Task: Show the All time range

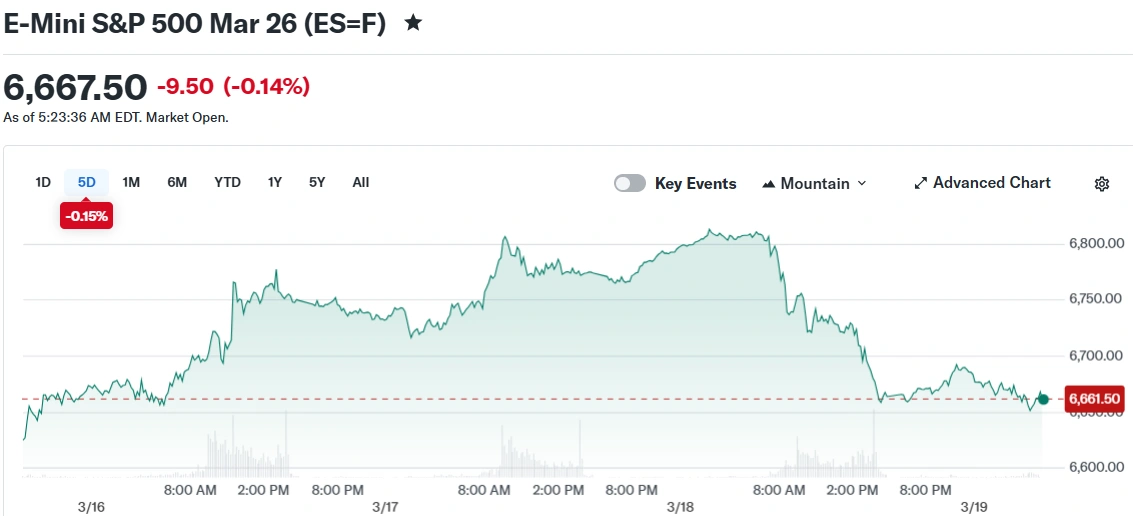Action: pos(361,182)
